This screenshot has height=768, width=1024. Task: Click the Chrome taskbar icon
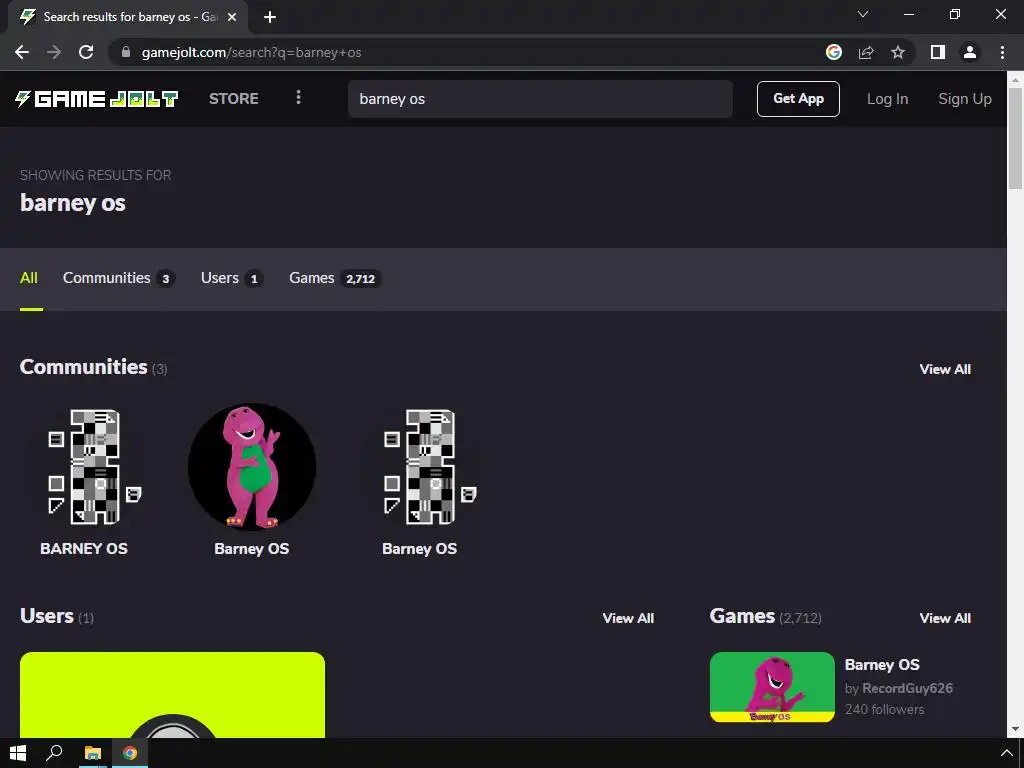(130, 753)
